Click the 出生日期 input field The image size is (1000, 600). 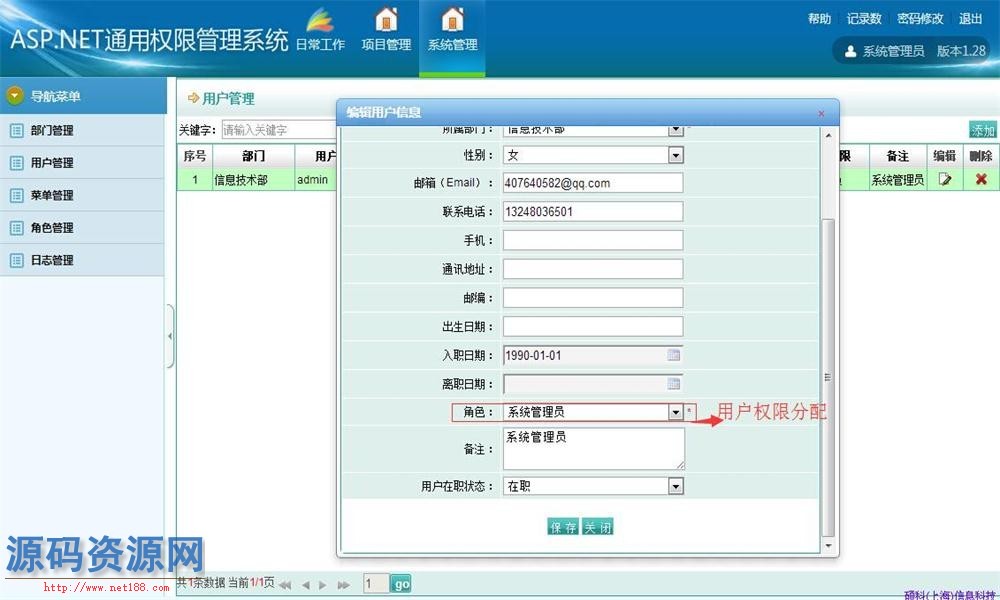tap(593, 326)
